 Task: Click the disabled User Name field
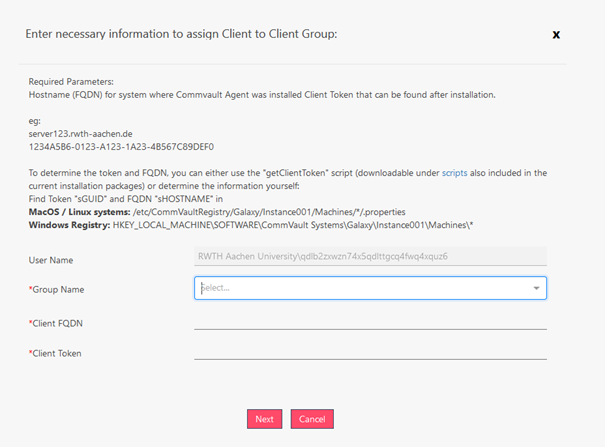[x=370, y=256]
